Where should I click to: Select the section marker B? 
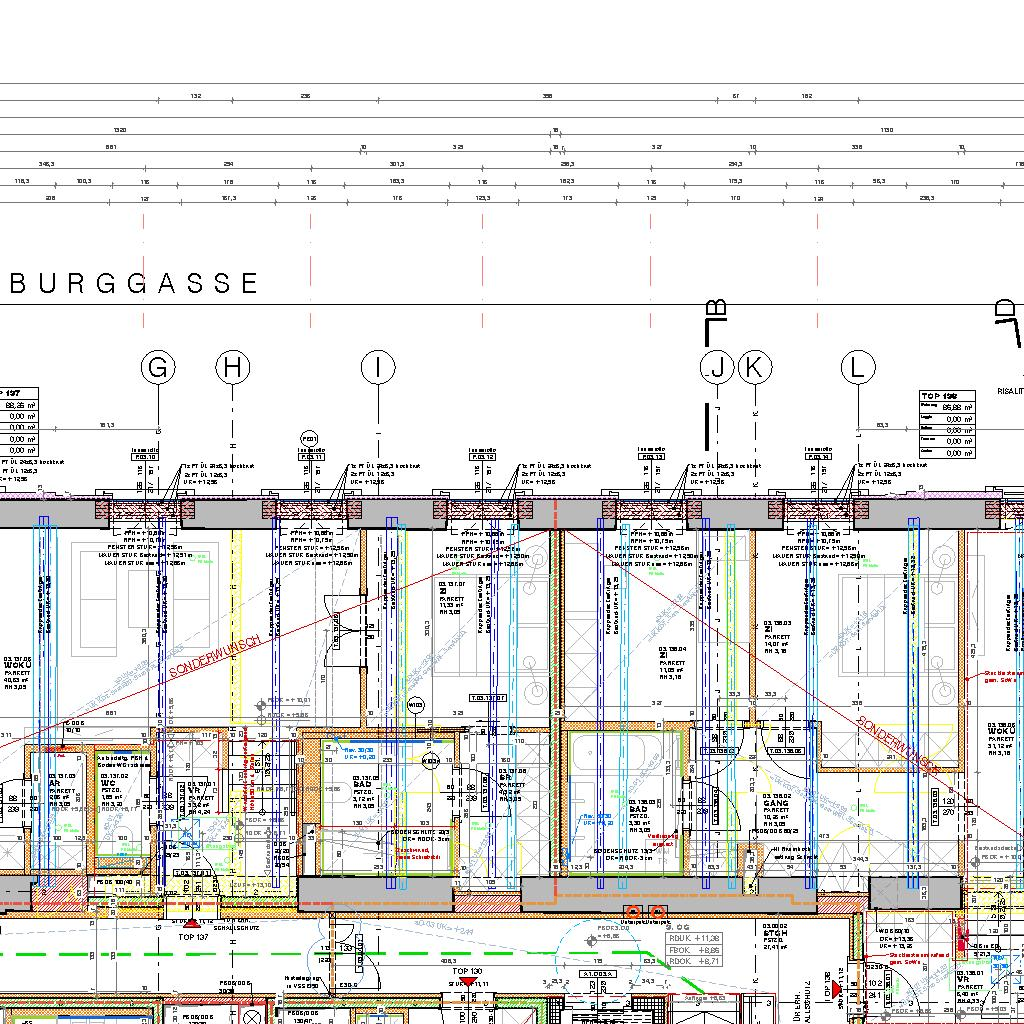point(716,312)
